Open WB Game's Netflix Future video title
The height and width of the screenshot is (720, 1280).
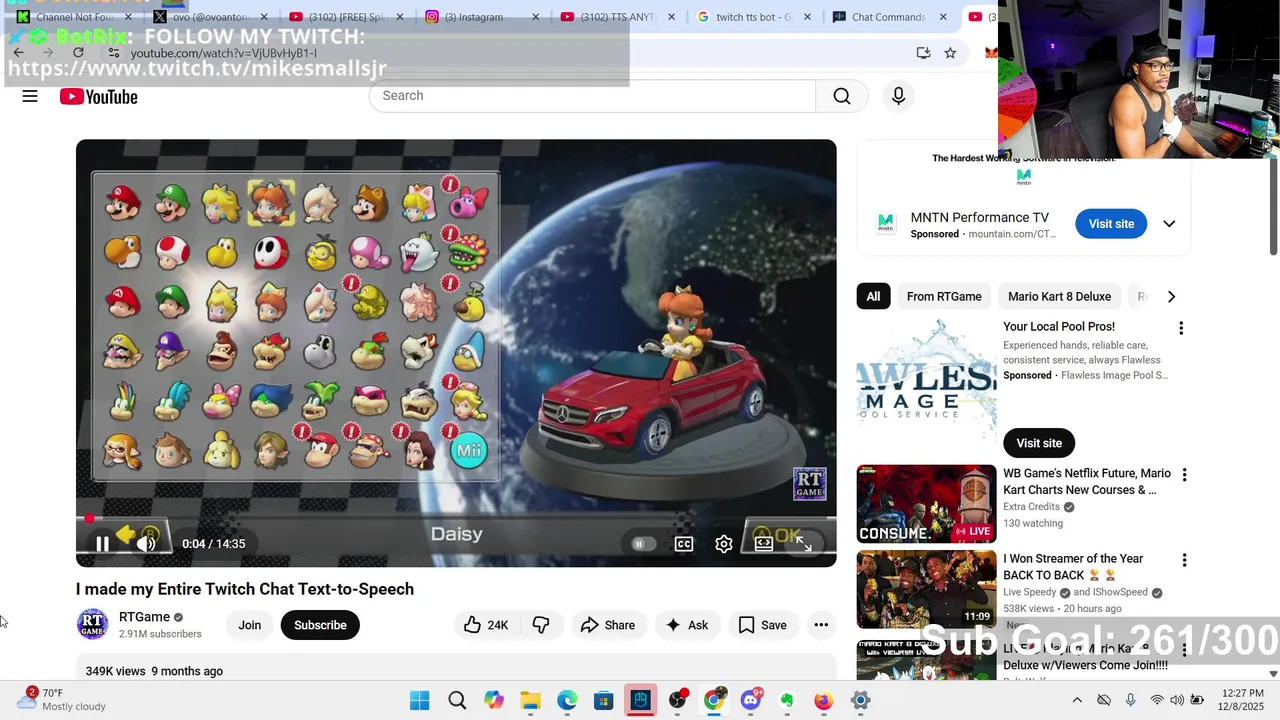1086,482
